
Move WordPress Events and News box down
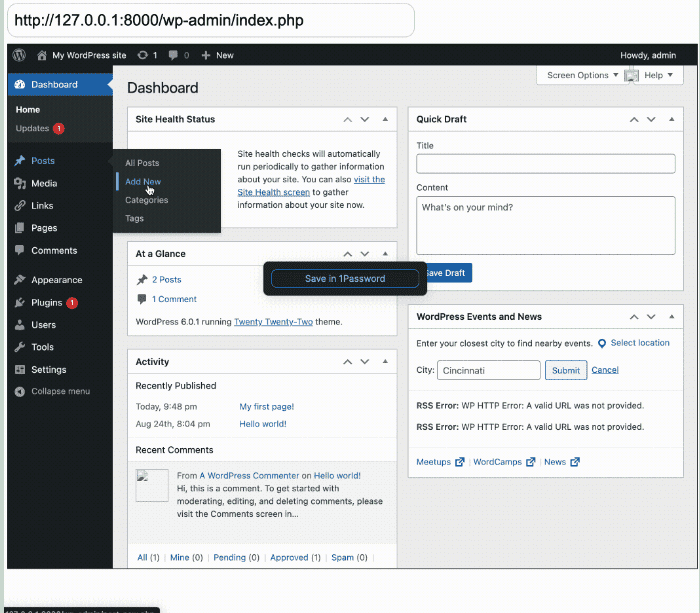(651, 317)
